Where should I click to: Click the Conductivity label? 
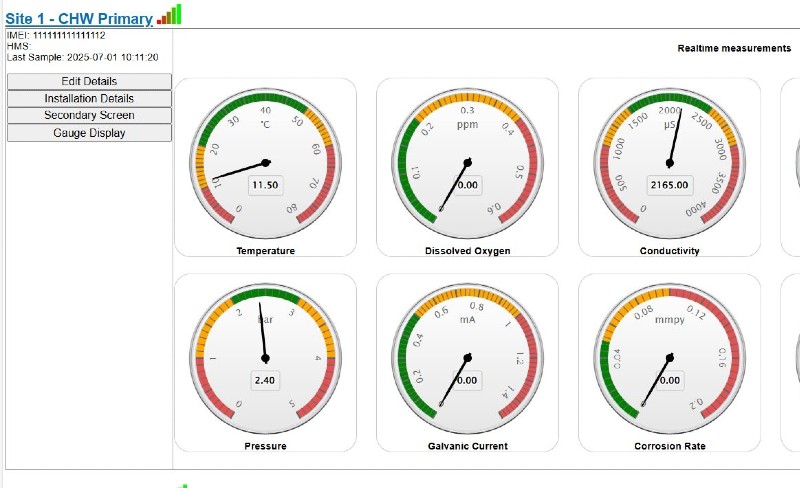[669, 251]
